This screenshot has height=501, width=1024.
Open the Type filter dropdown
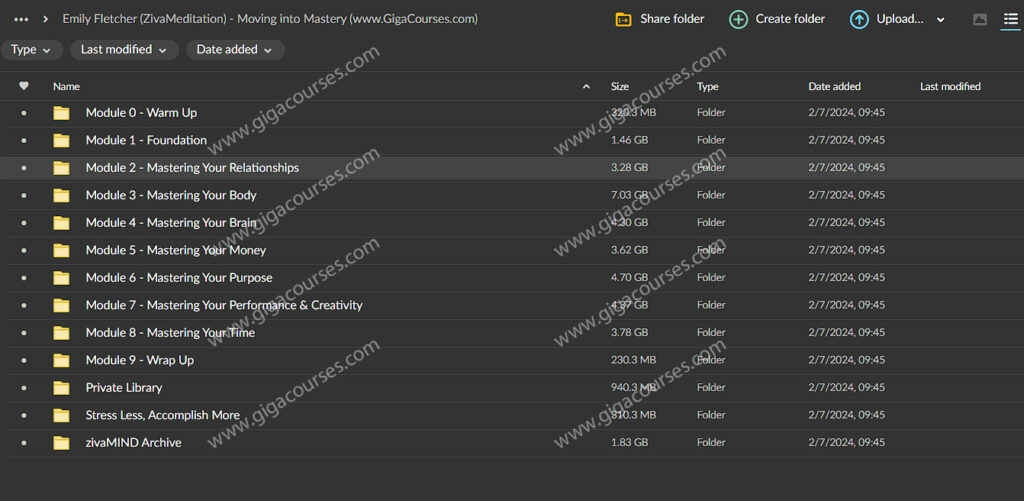[x=32, y=50]
